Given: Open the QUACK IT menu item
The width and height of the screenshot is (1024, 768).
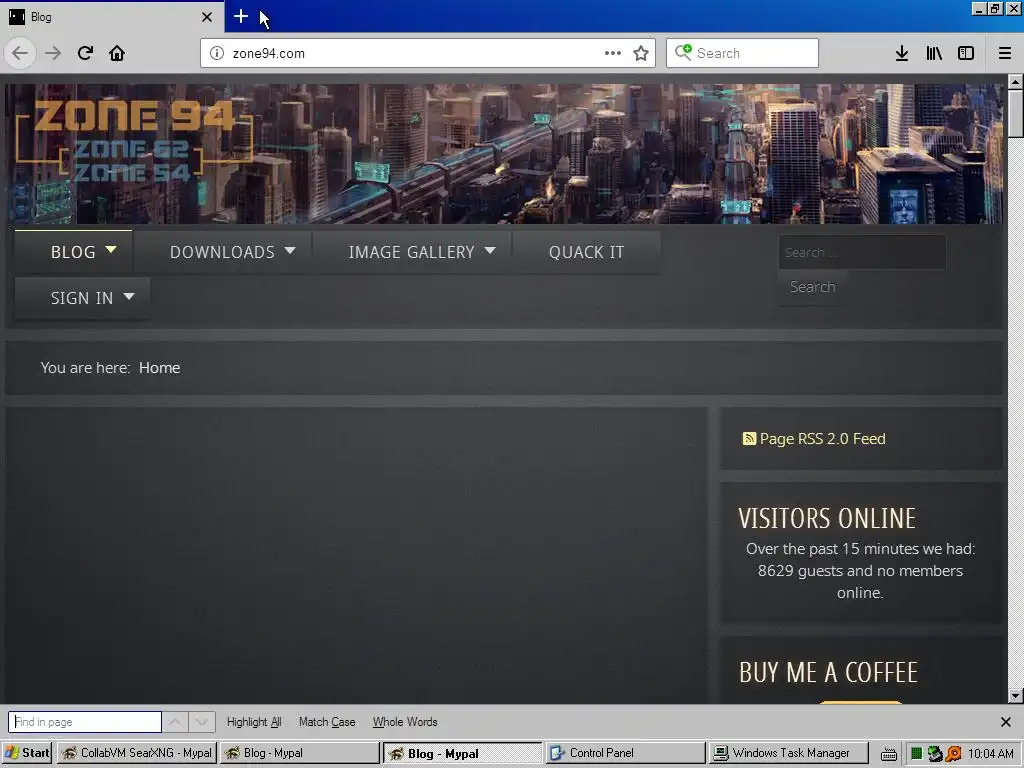Looking at the screenshot, I should click(x=586, y=252).
